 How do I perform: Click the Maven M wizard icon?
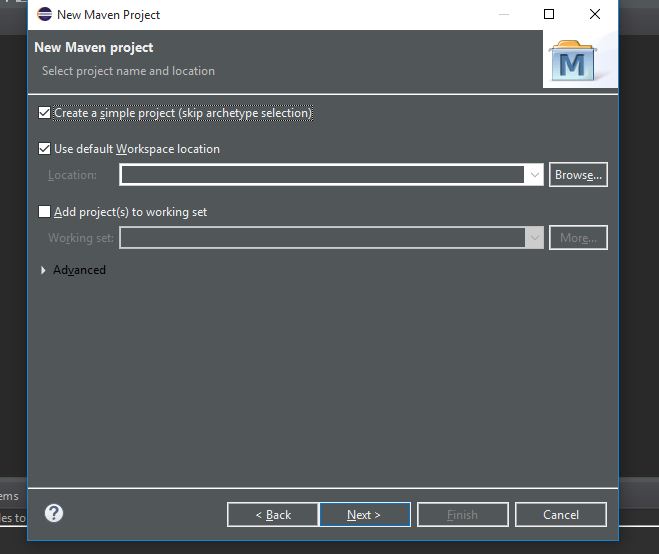pyautogui.click(x=572, y=61)
